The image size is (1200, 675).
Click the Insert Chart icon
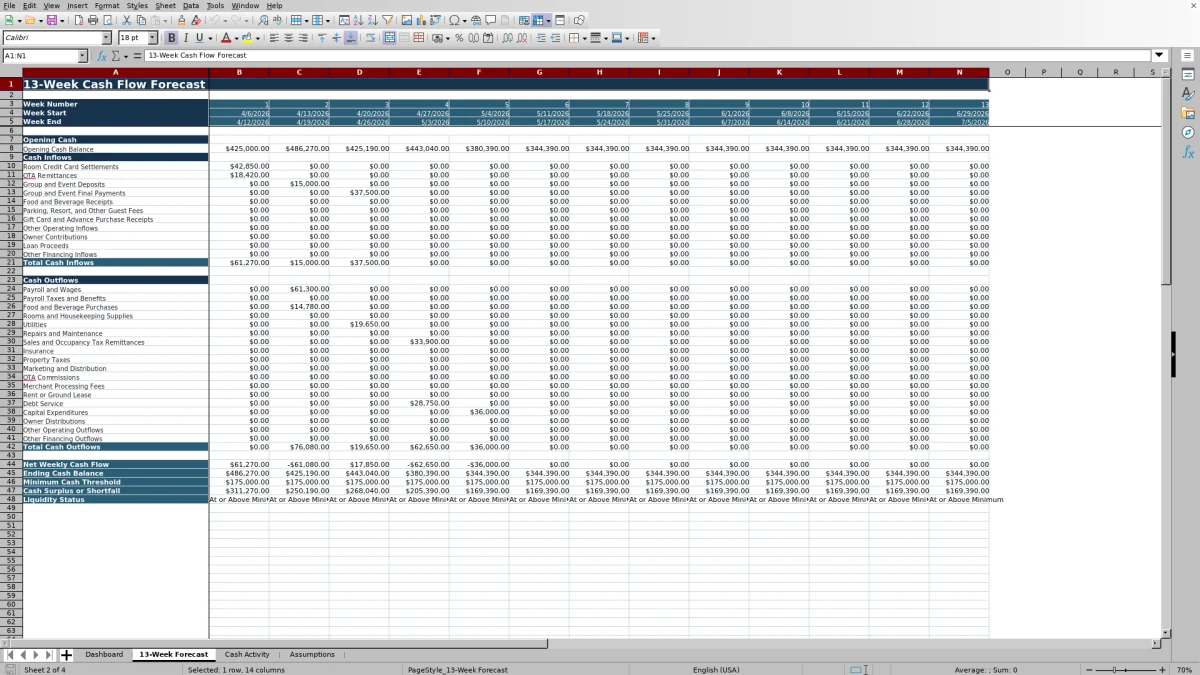[x=421, y=20]
